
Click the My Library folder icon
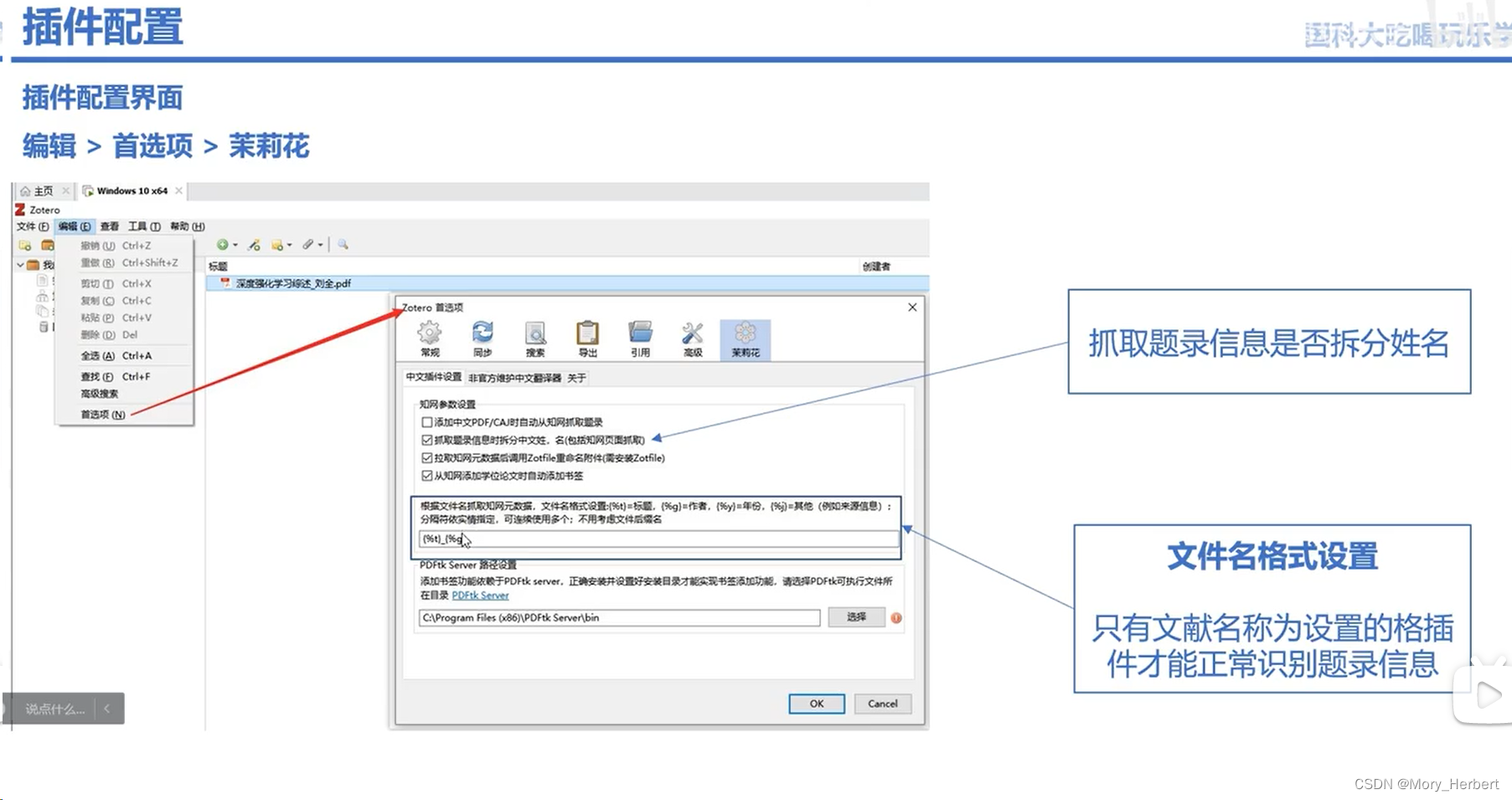tap(33, 265)
